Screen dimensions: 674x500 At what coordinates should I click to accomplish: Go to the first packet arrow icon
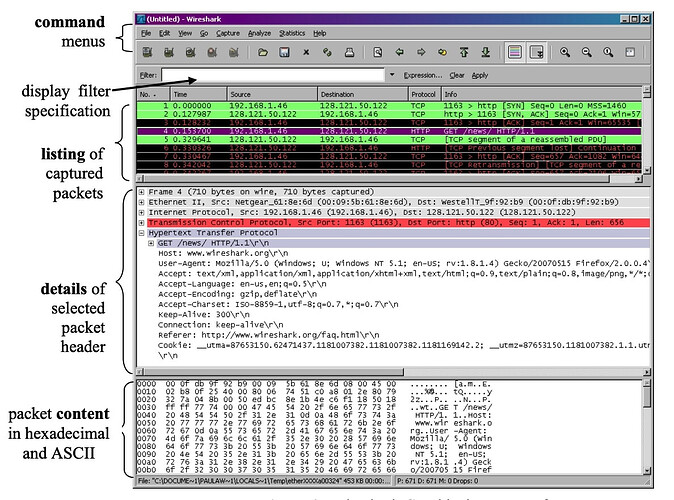point(464,52)
